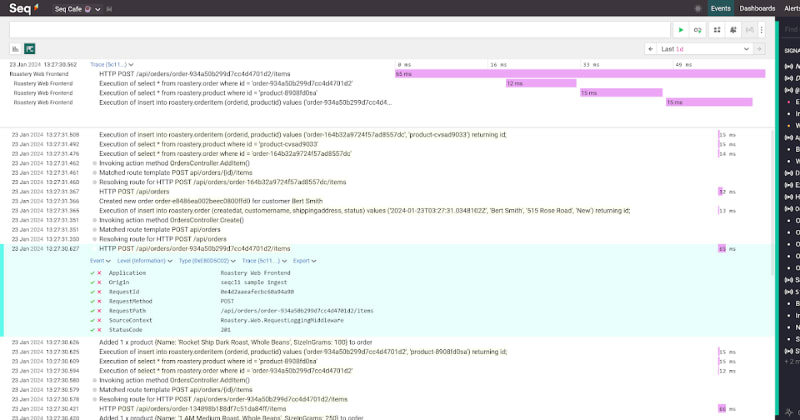Go to previous time range with left arrow
800x420 pixels.
(x=652, y=48)
